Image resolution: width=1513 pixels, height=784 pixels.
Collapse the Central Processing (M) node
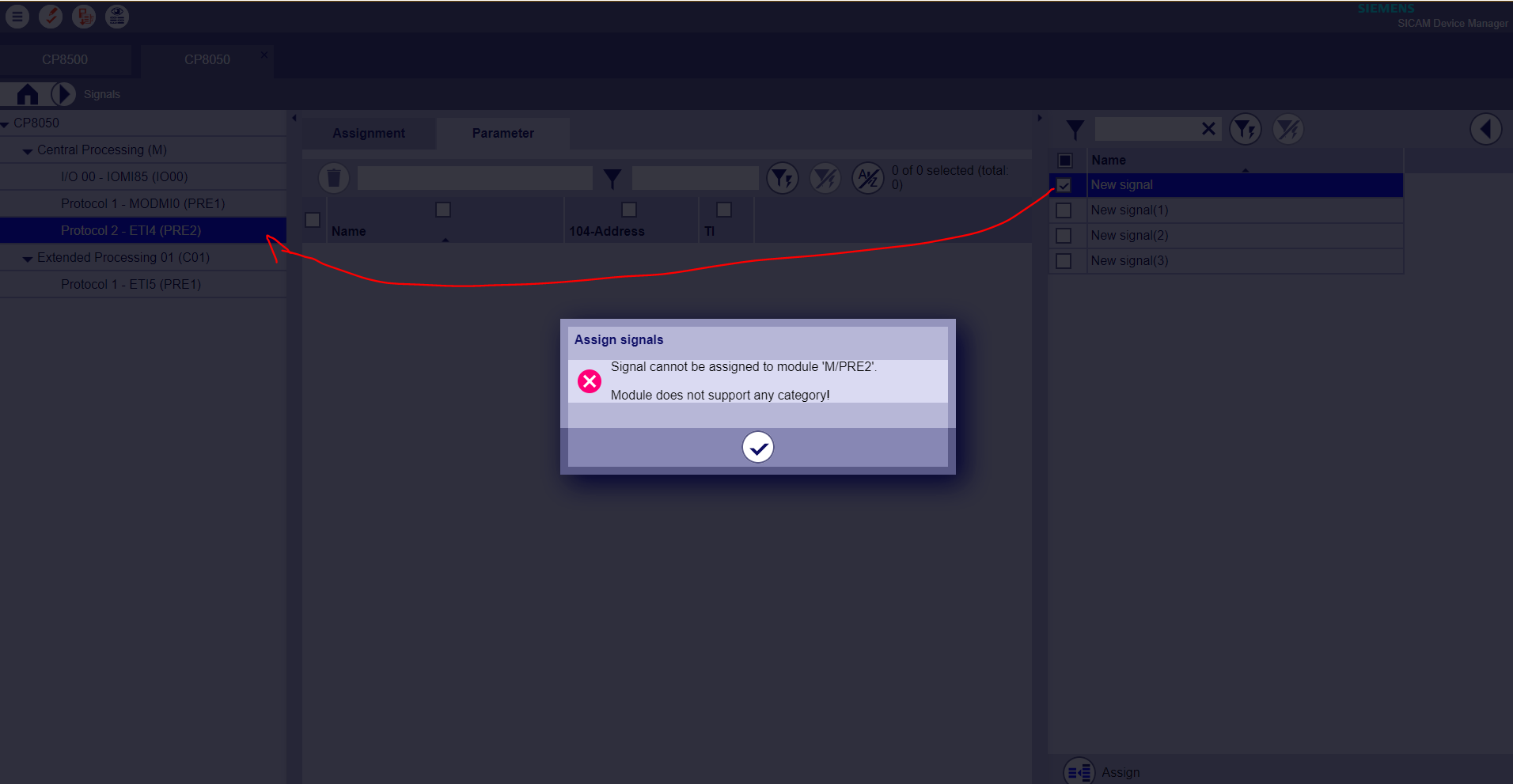[x=28, y=151]
